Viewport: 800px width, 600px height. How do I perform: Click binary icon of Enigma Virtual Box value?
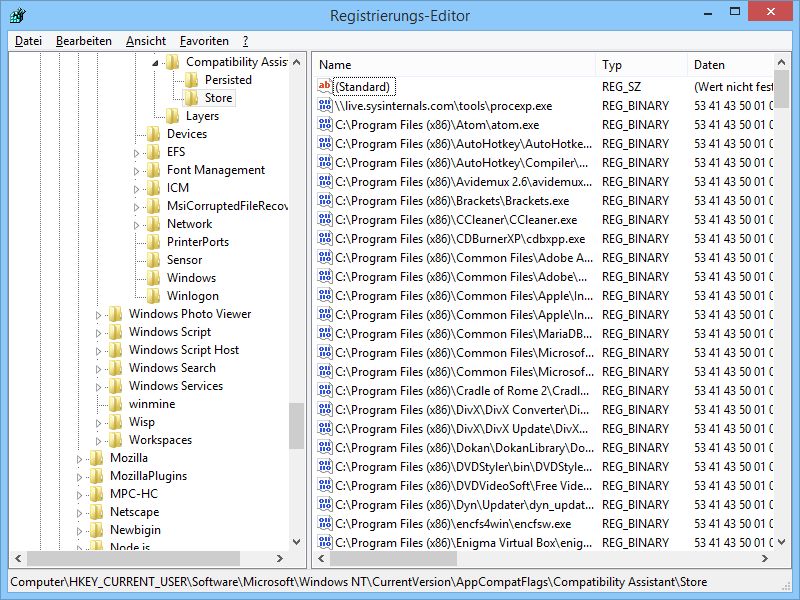pos(324,542)
